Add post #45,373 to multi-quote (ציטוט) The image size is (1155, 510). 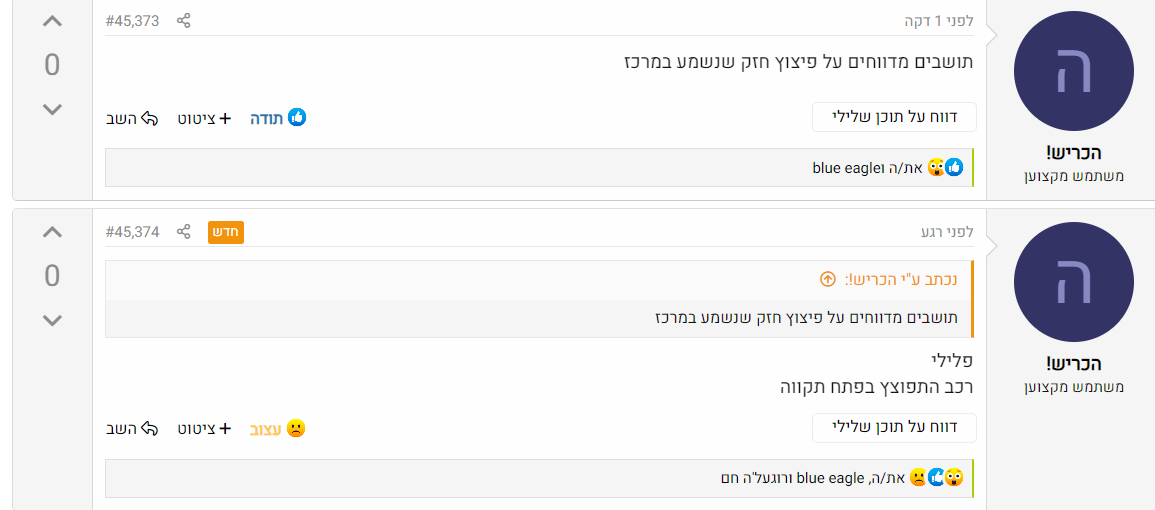(x=204, y=118)
